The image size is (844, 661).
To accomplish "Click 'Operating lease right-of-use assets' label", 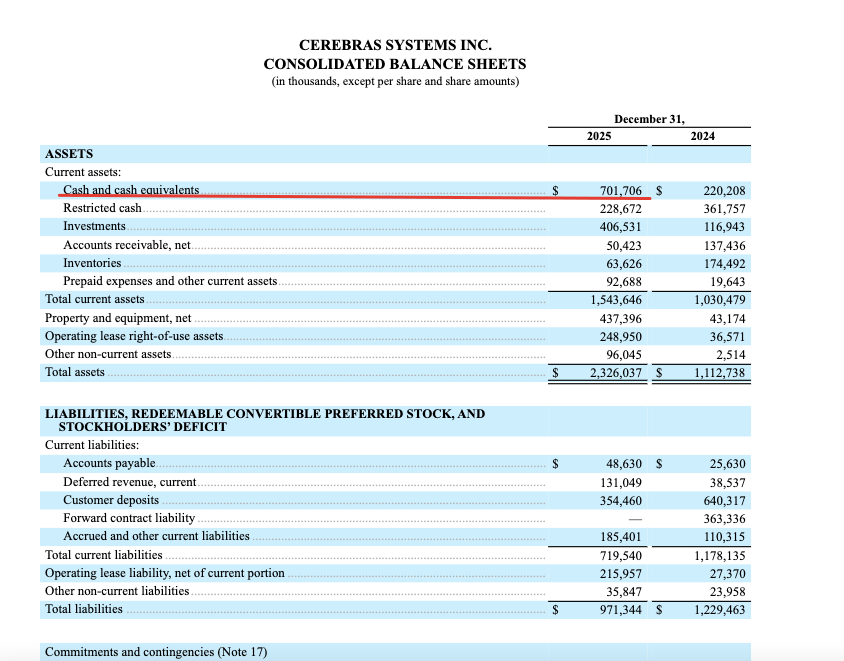I will (x=134, y=336).
